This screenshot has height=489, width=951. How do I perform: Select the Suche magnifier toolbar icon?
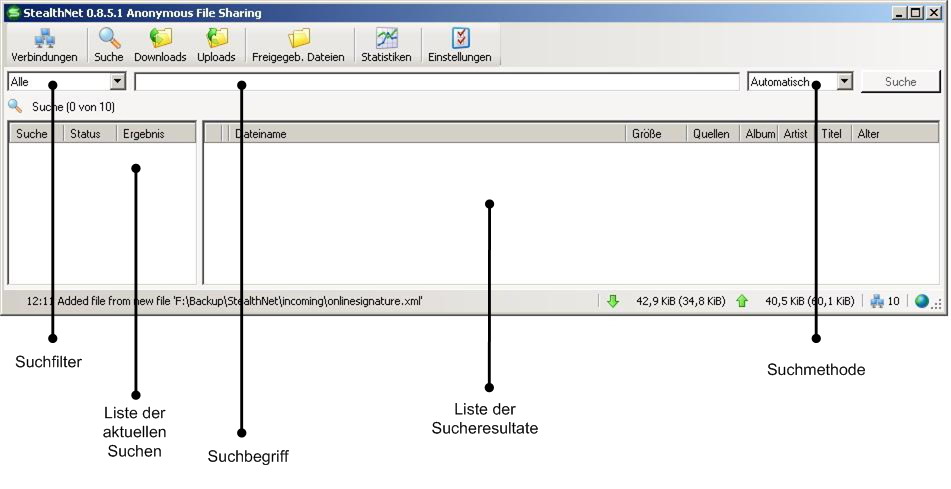tap(109, 45)
